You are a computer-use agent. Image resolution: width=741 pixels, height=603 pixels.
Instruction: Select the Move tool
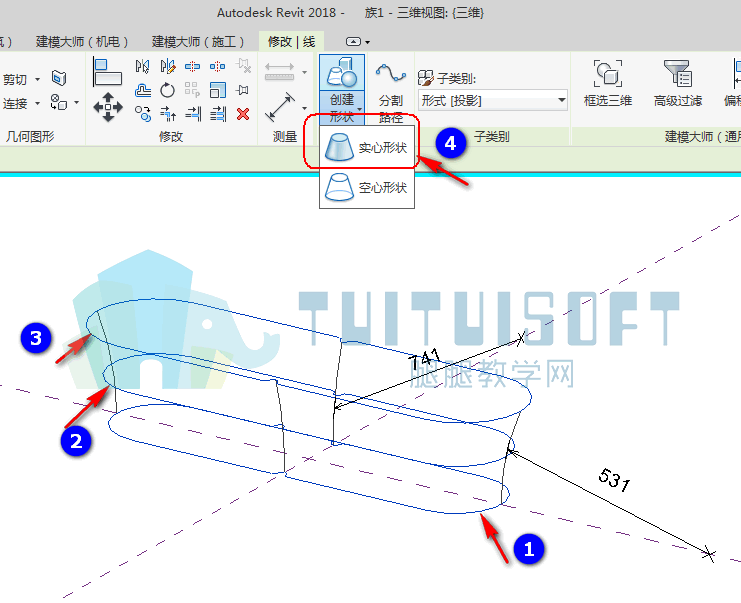coord(108,107)
